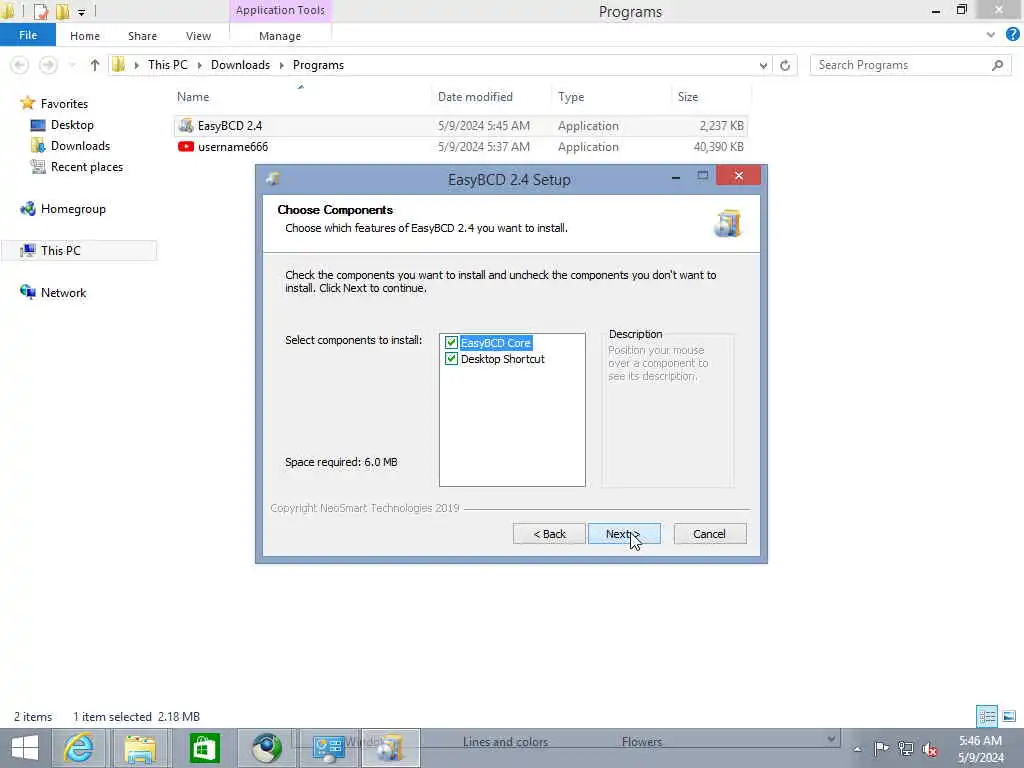Minimize the EasyBCD Setup dialog
1024x768 pixels.
[x=676, y=176]
